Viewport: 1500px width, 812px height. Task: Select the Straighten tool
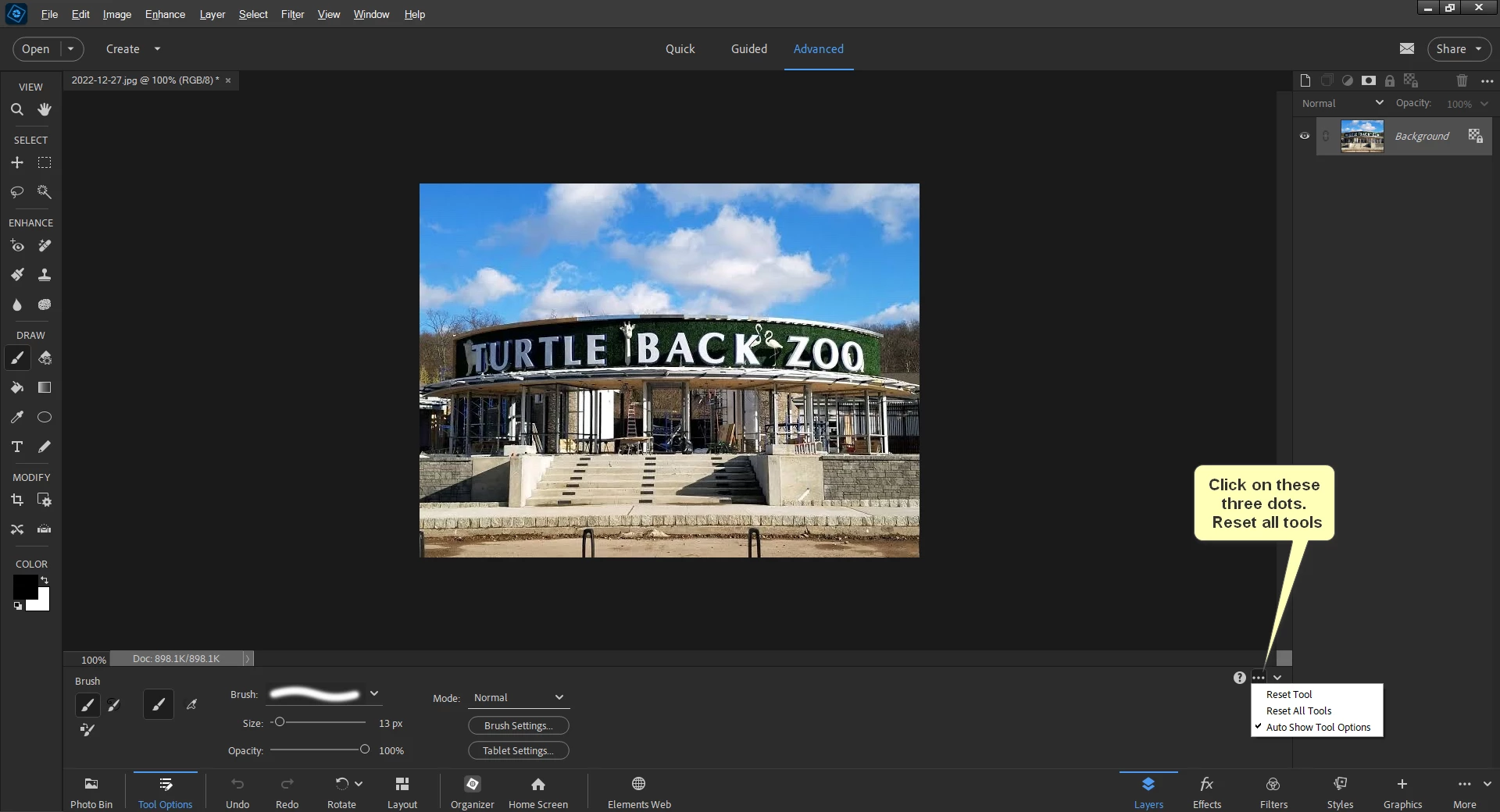click(x=45, y=529)
